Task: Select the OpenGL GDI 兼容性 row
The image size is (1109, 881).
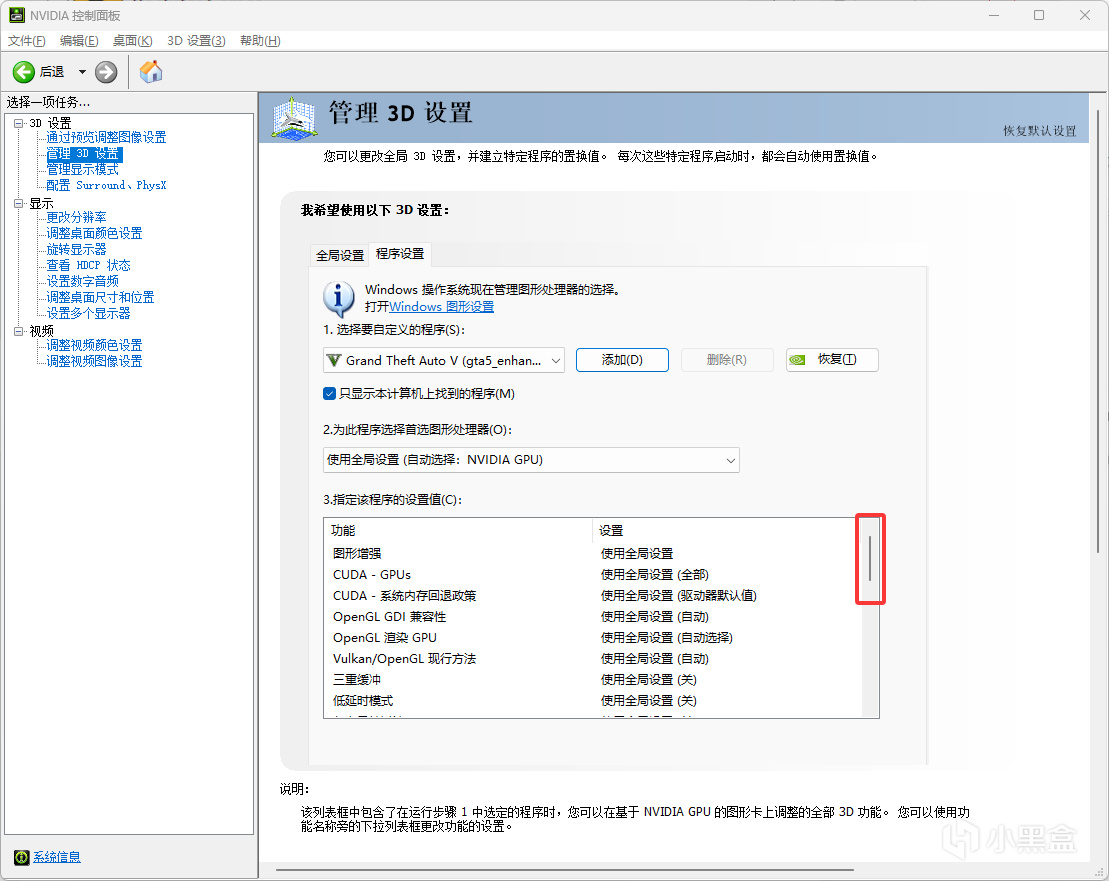Action: pos(593,617)
